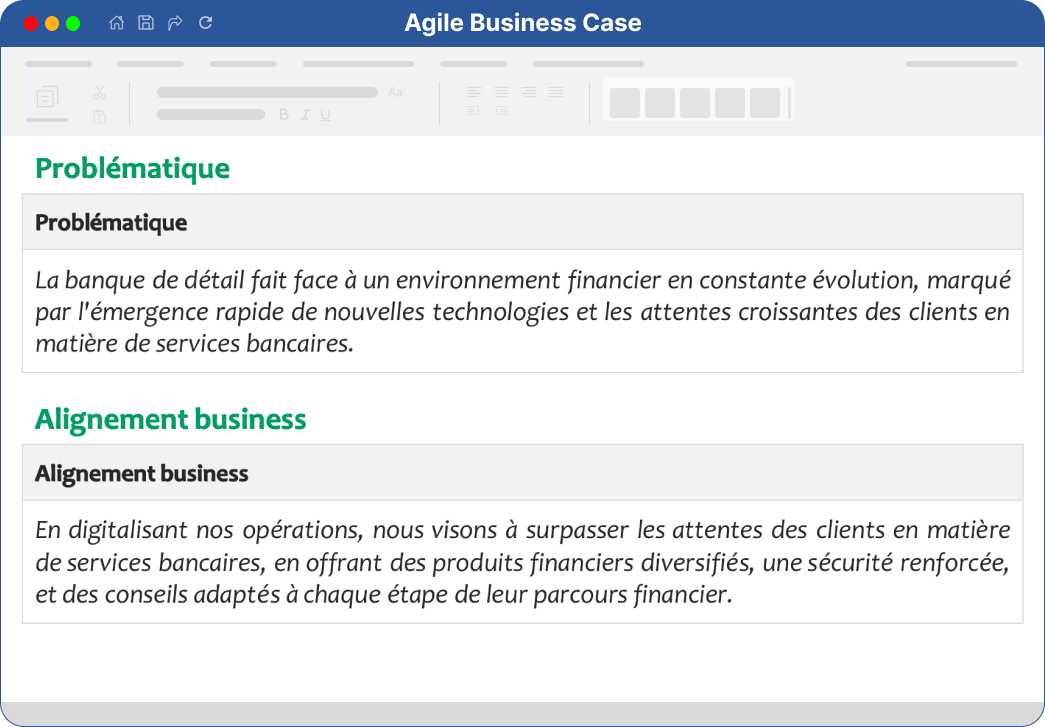Open the Aa change case option
Image resolution: width=1045 pixels, height=727 pixels.
coord(395,92)
